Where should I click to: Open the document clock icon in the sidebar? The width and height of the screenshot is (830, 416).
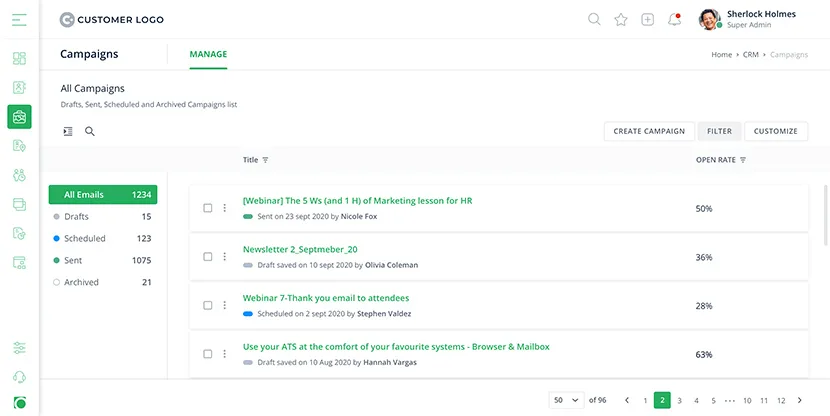(19, 233)
